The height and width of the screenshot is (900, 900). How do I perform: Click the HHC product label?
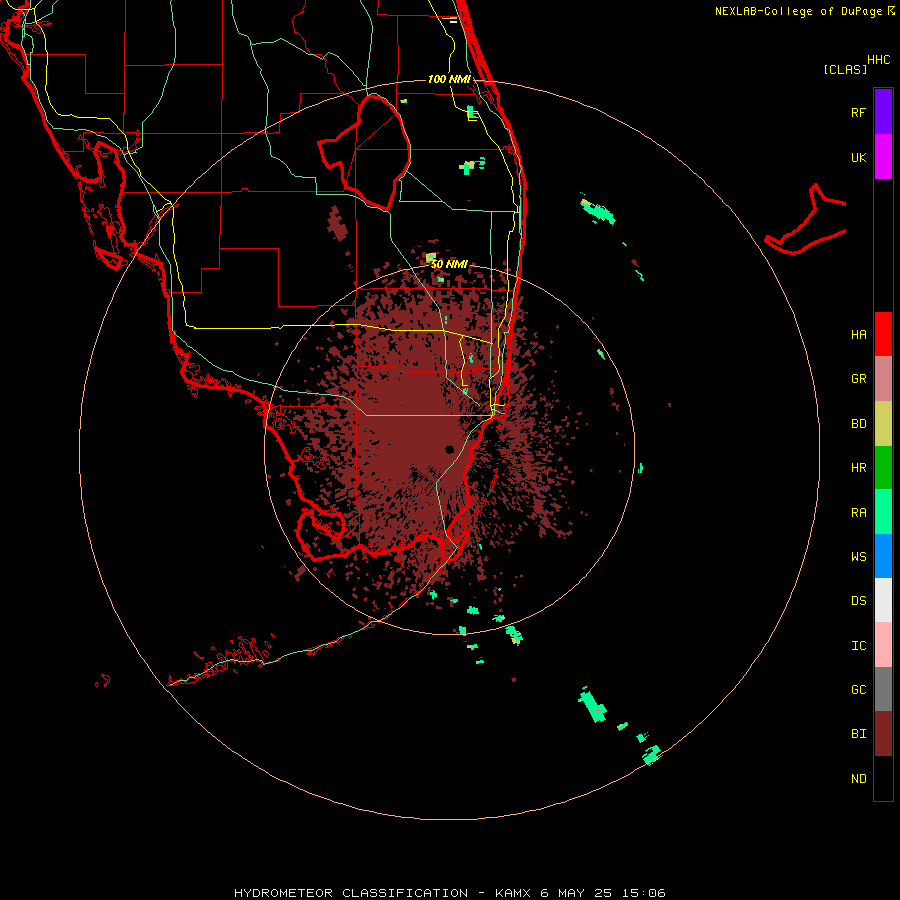[878, 60]
